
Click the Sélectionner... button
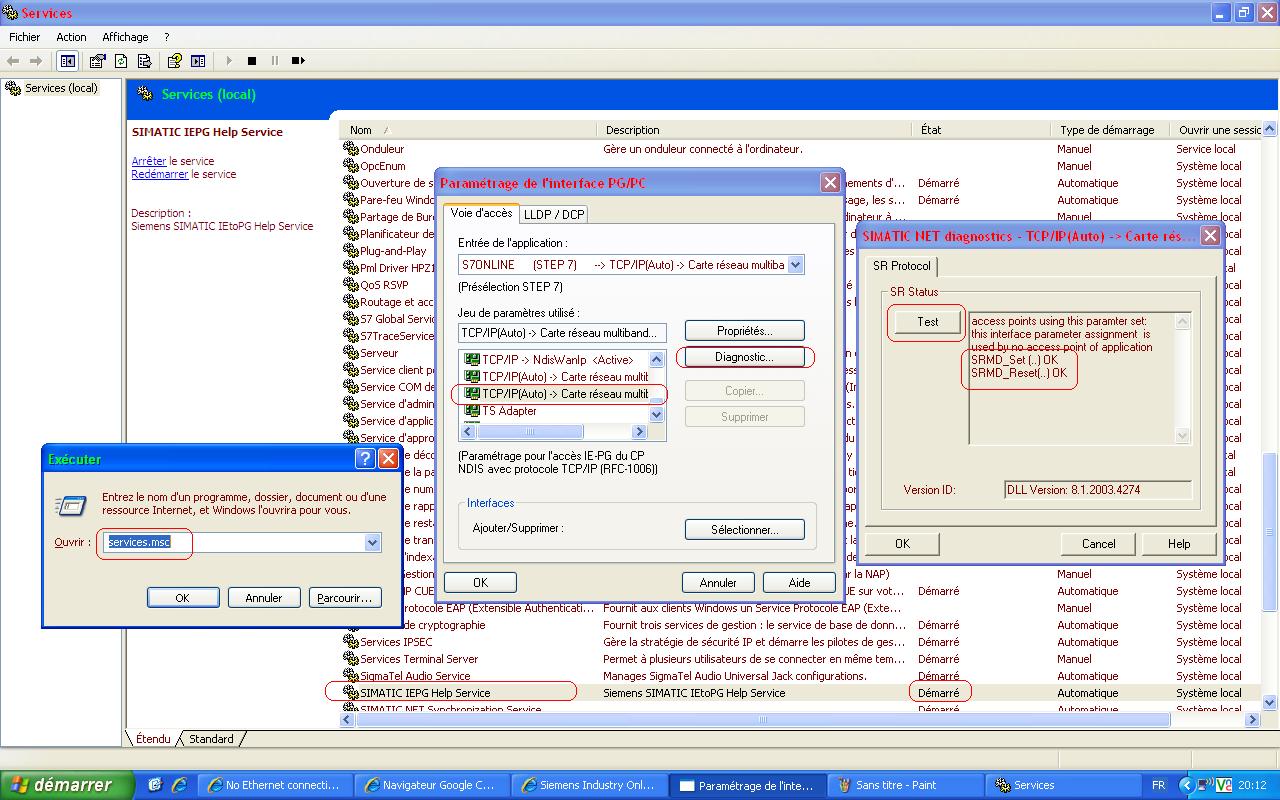pos(745,530)
